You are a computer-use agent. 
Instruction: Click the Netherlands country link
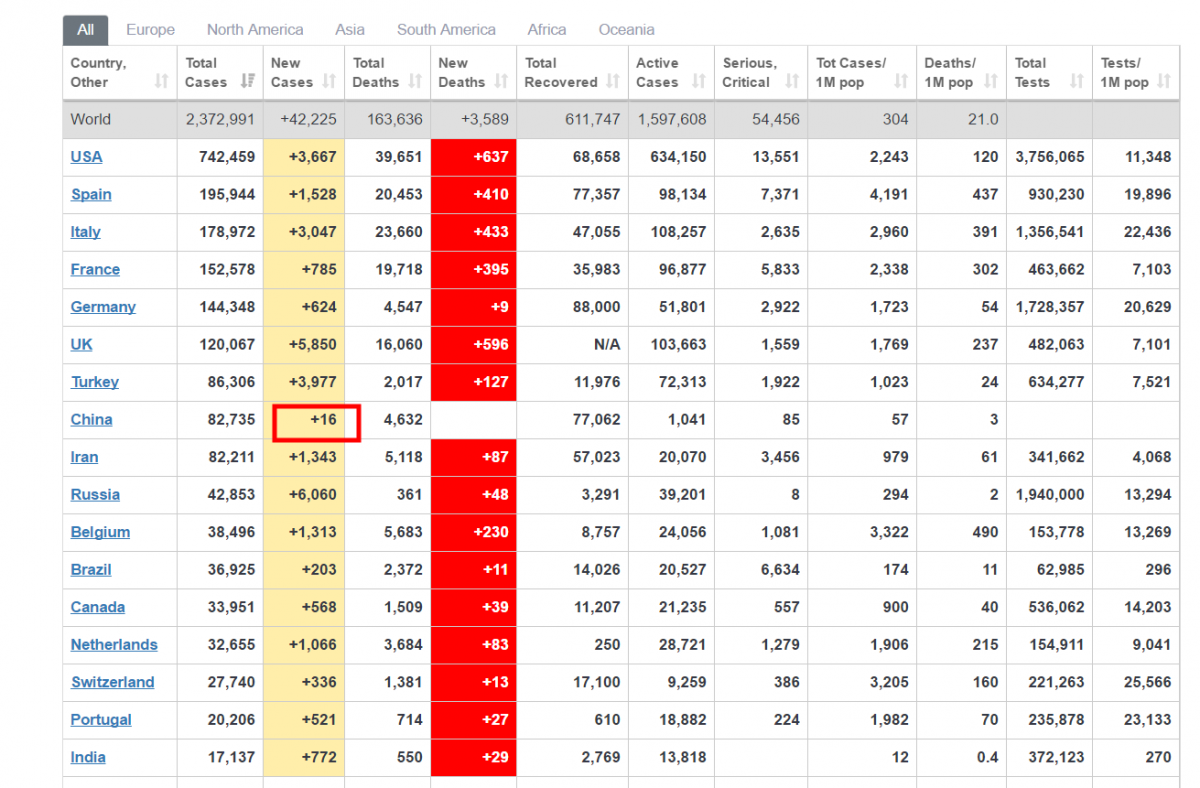tap(114, 645)
